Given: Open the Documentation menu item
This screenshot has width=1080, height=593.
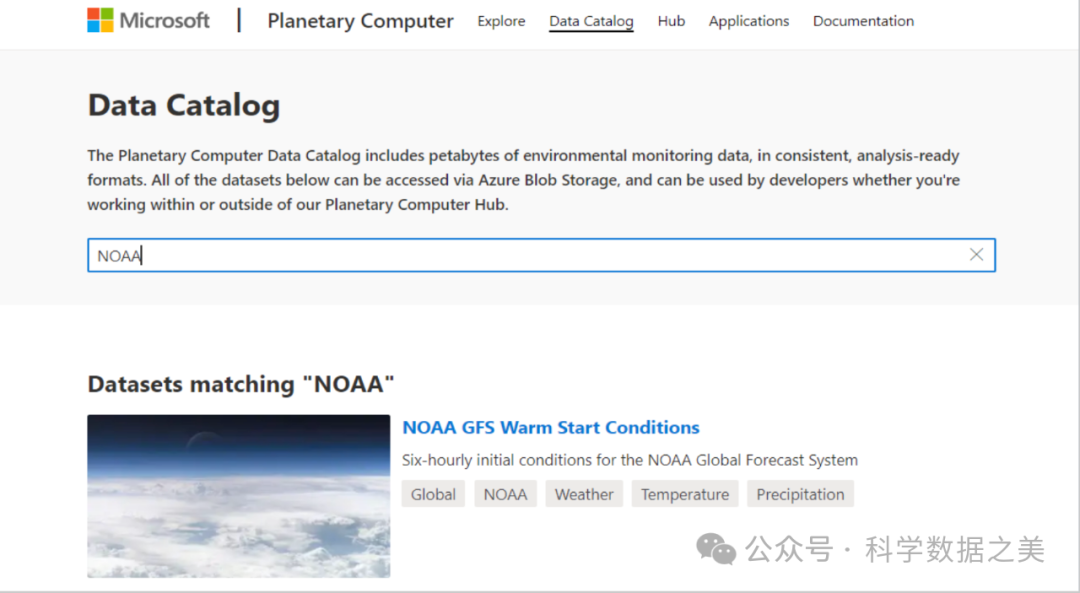Looking at the screenshot, I should point(863,21).
